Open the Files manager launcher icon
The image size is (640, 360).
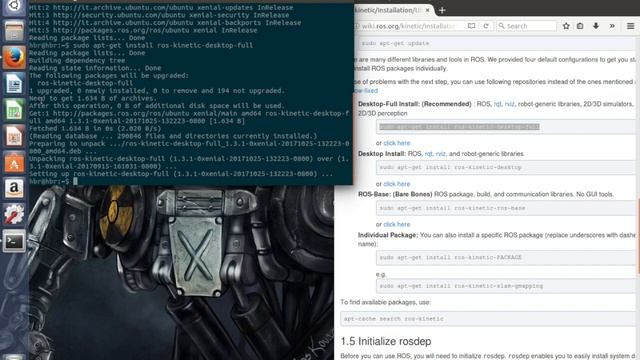(x=14, y=31)
